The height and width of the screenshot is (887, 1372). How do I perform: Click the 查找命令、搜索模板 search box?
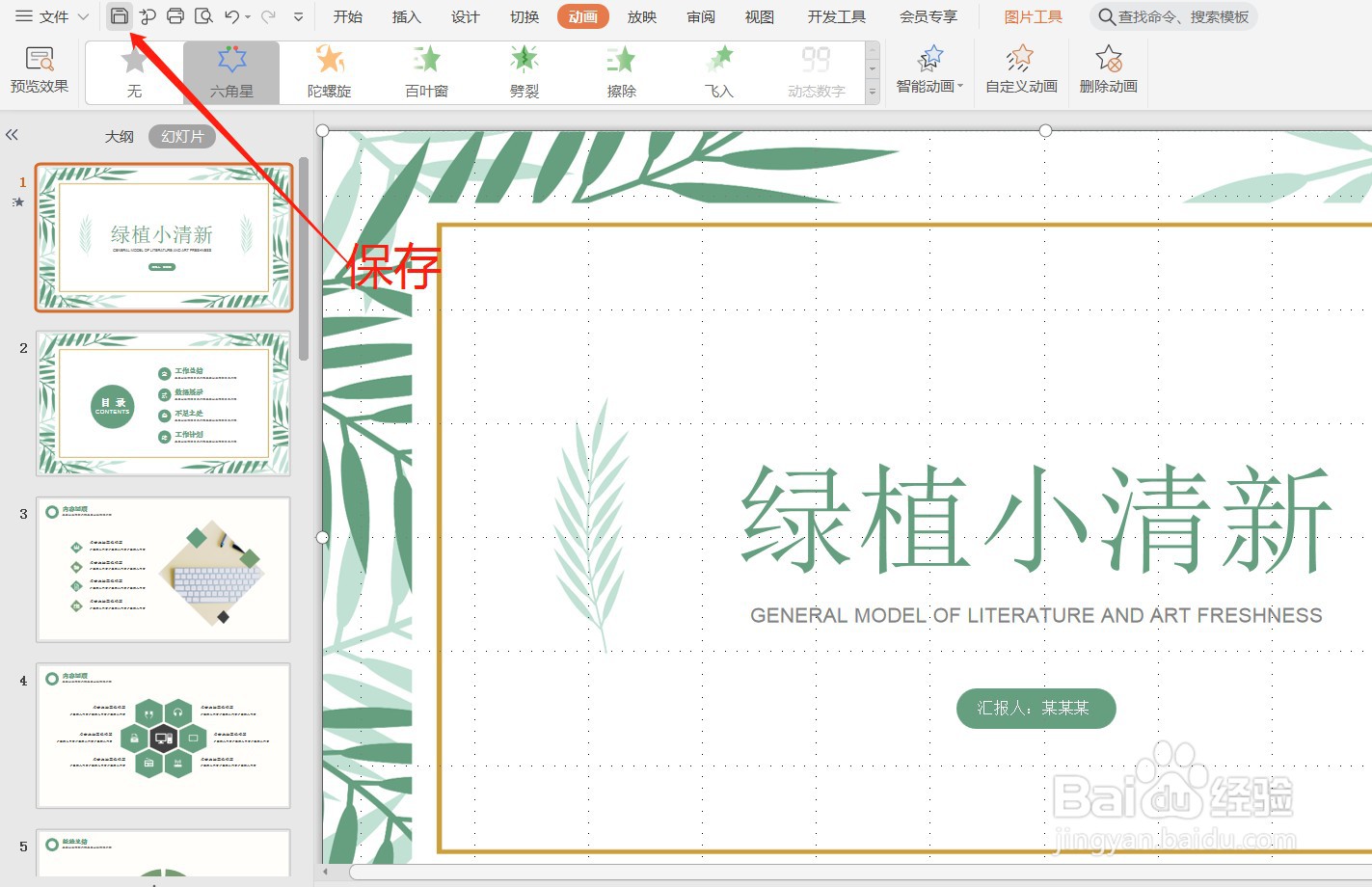pyautogui.click(x=1174, y=15)
